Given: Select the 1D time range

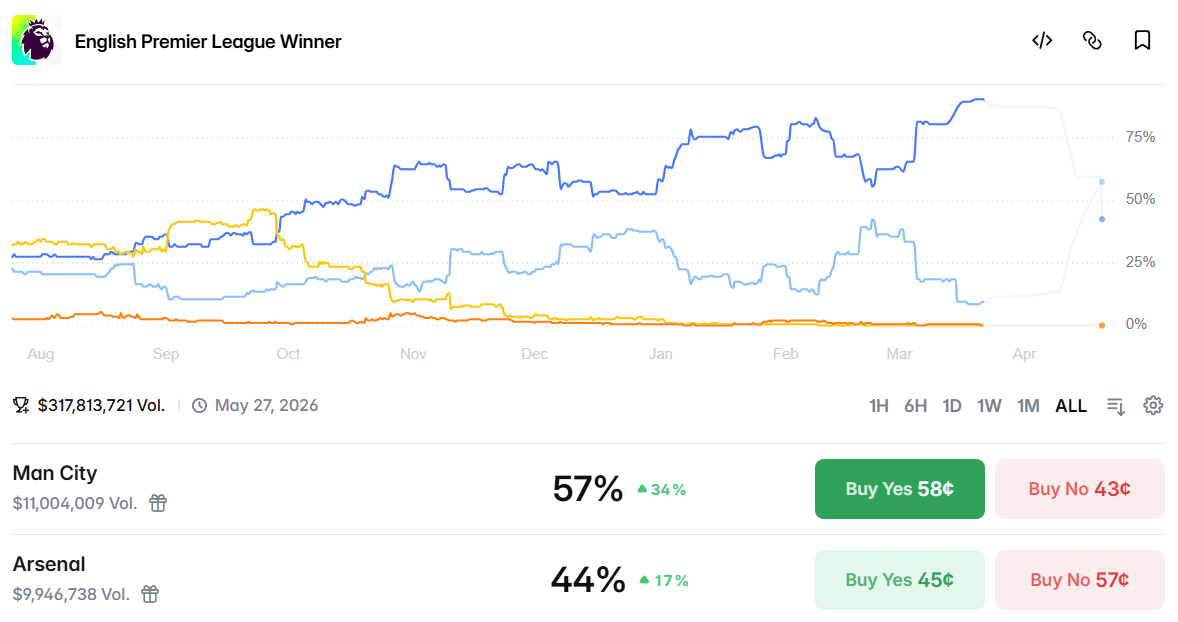Looking at the screenshot, I should [x=952, y=405].
